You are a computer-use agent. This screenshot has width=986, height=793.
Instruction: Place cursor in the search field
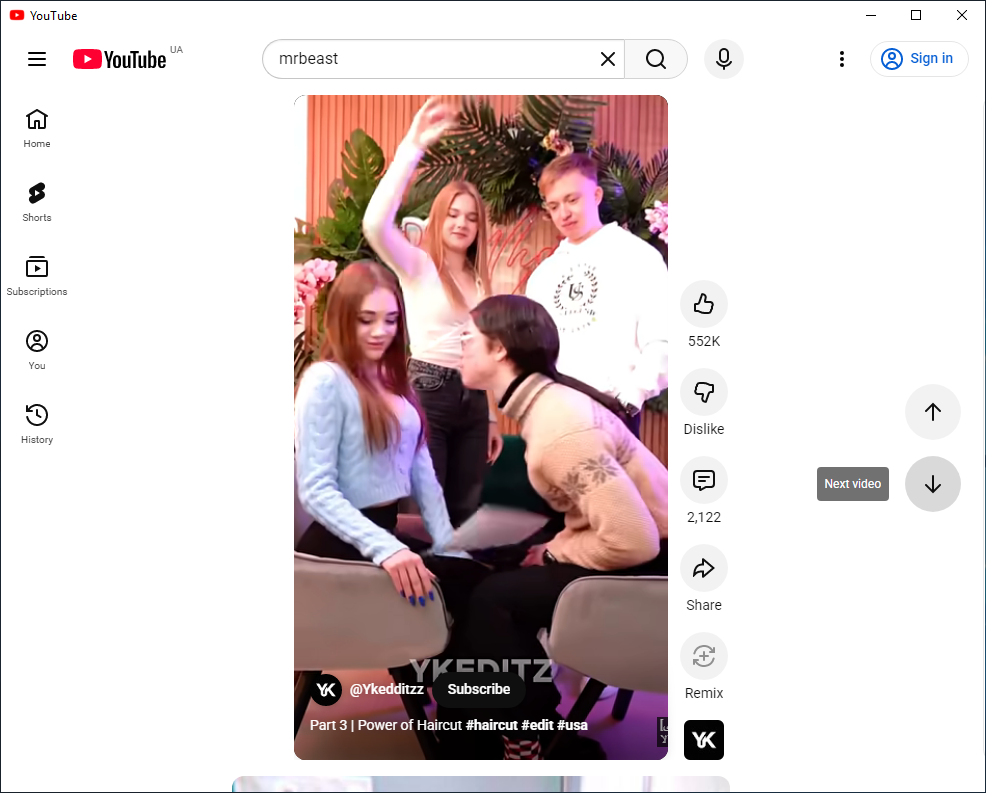(430, 59)
